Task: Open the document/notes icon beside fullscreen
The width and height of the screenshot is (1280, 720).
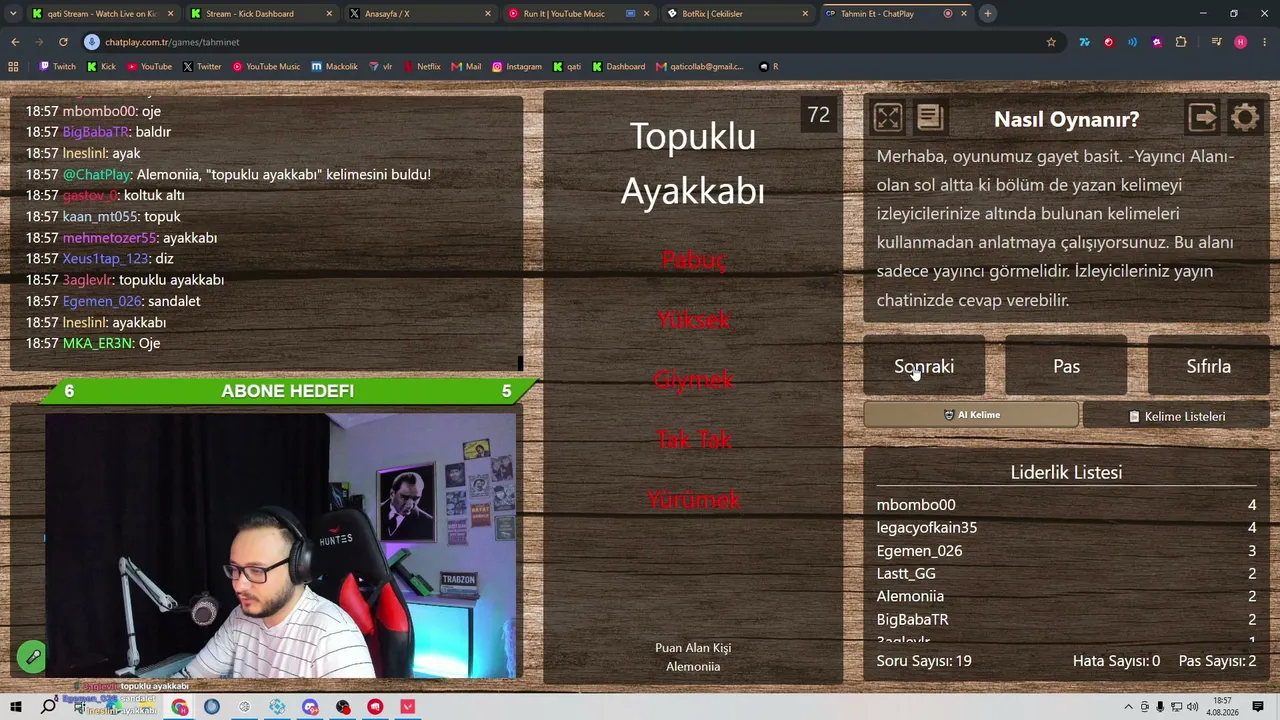Action: (930, 118)
